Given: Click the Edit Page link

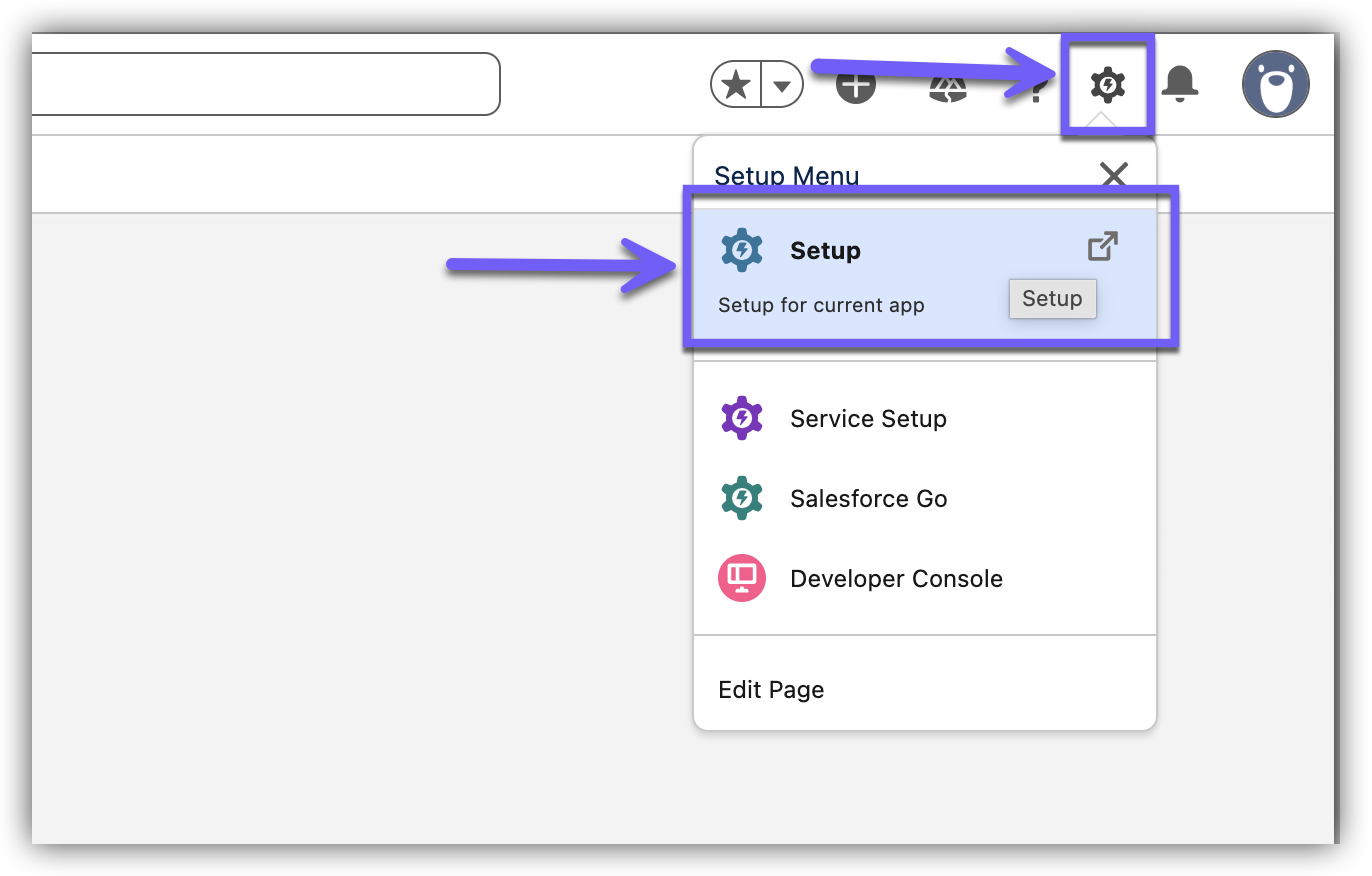Looking at the screenshot, I should click(x=771, y=690).
